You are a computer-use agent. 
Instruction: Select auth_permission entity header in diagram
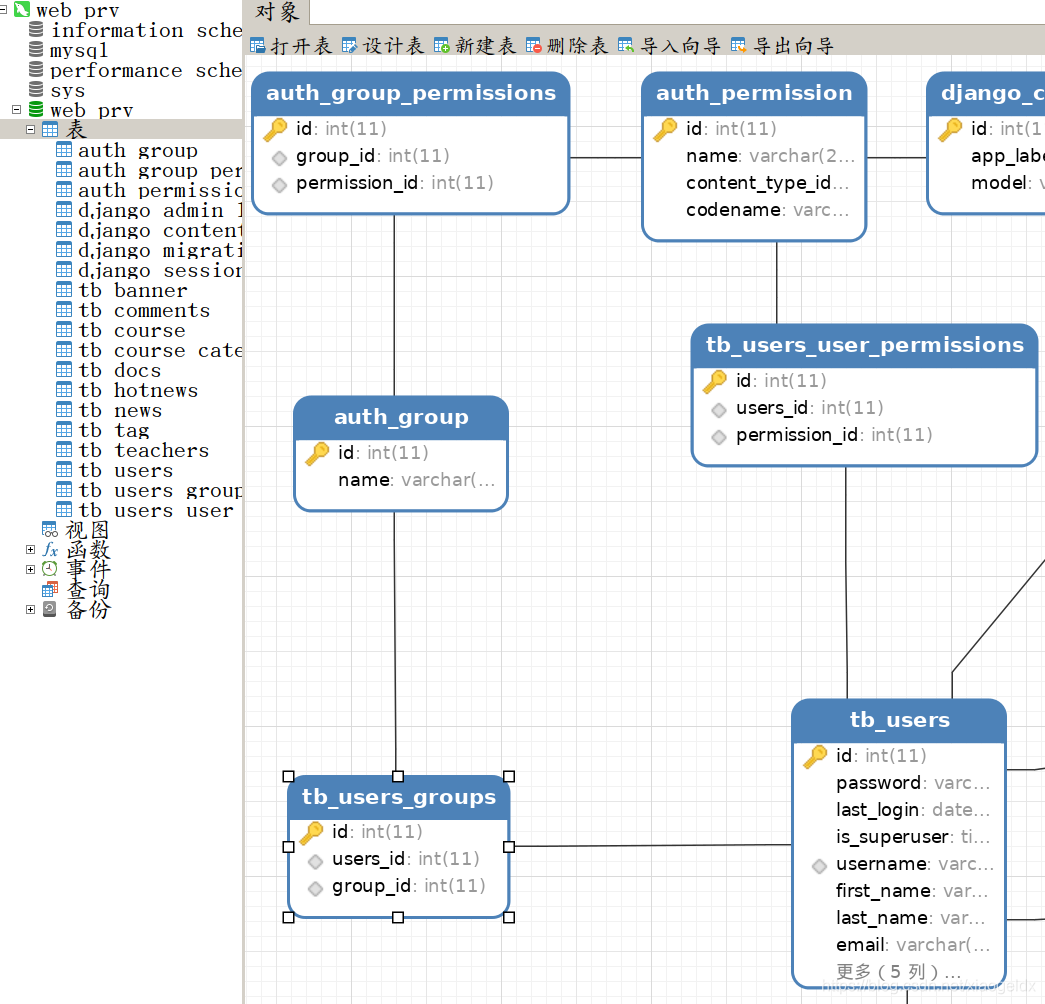click(x=754, y=93)
